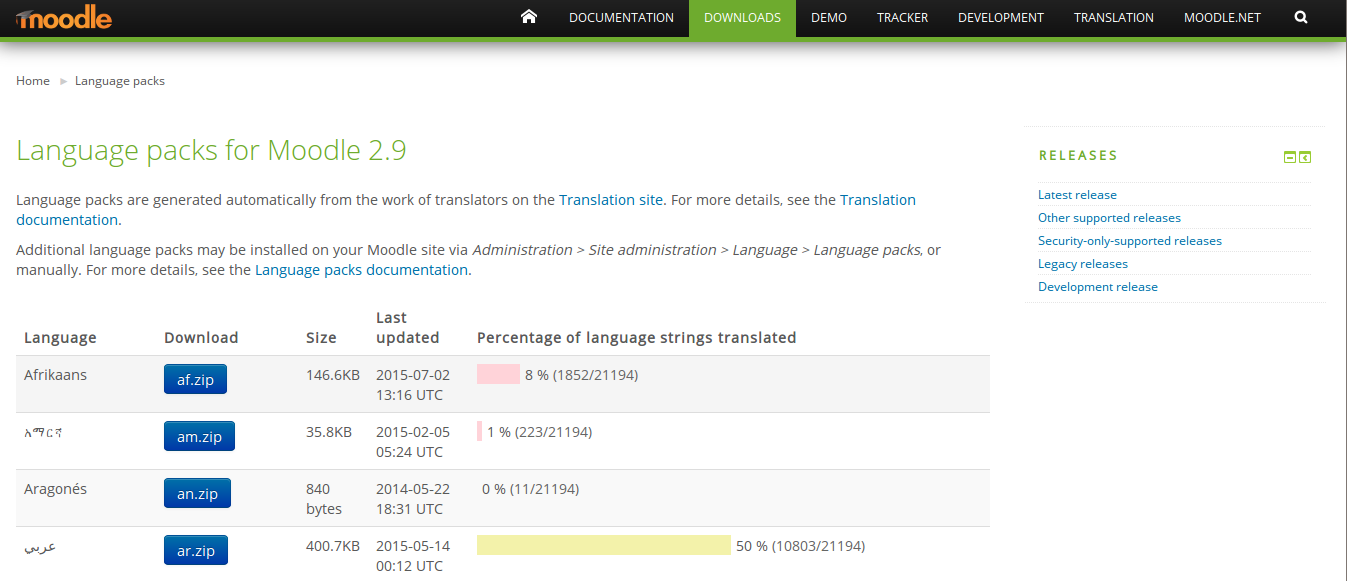
Task: Click the Moodle logo
Action: [64, 18]
